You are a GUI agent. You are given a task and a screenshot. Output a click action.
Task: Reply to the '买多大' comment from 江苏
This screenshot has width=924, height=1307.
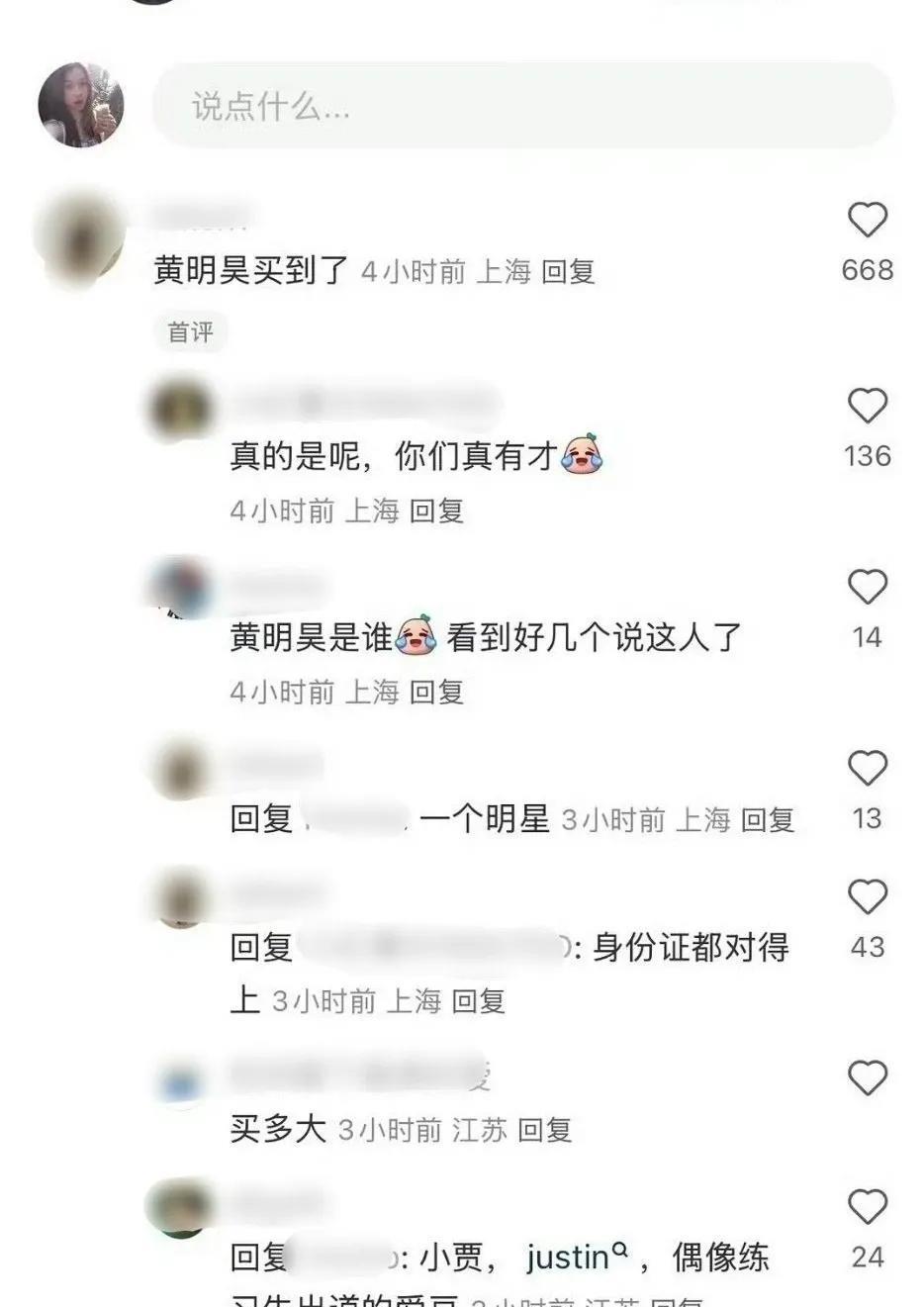click(545, 1130)
